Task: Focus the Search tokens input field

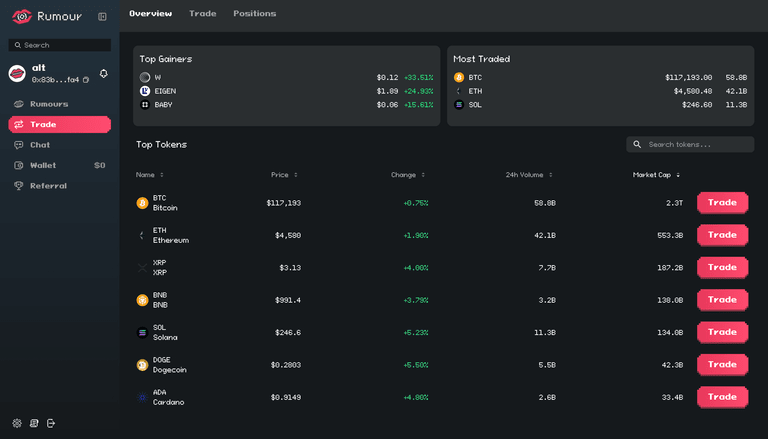Action: click(697, 145)
